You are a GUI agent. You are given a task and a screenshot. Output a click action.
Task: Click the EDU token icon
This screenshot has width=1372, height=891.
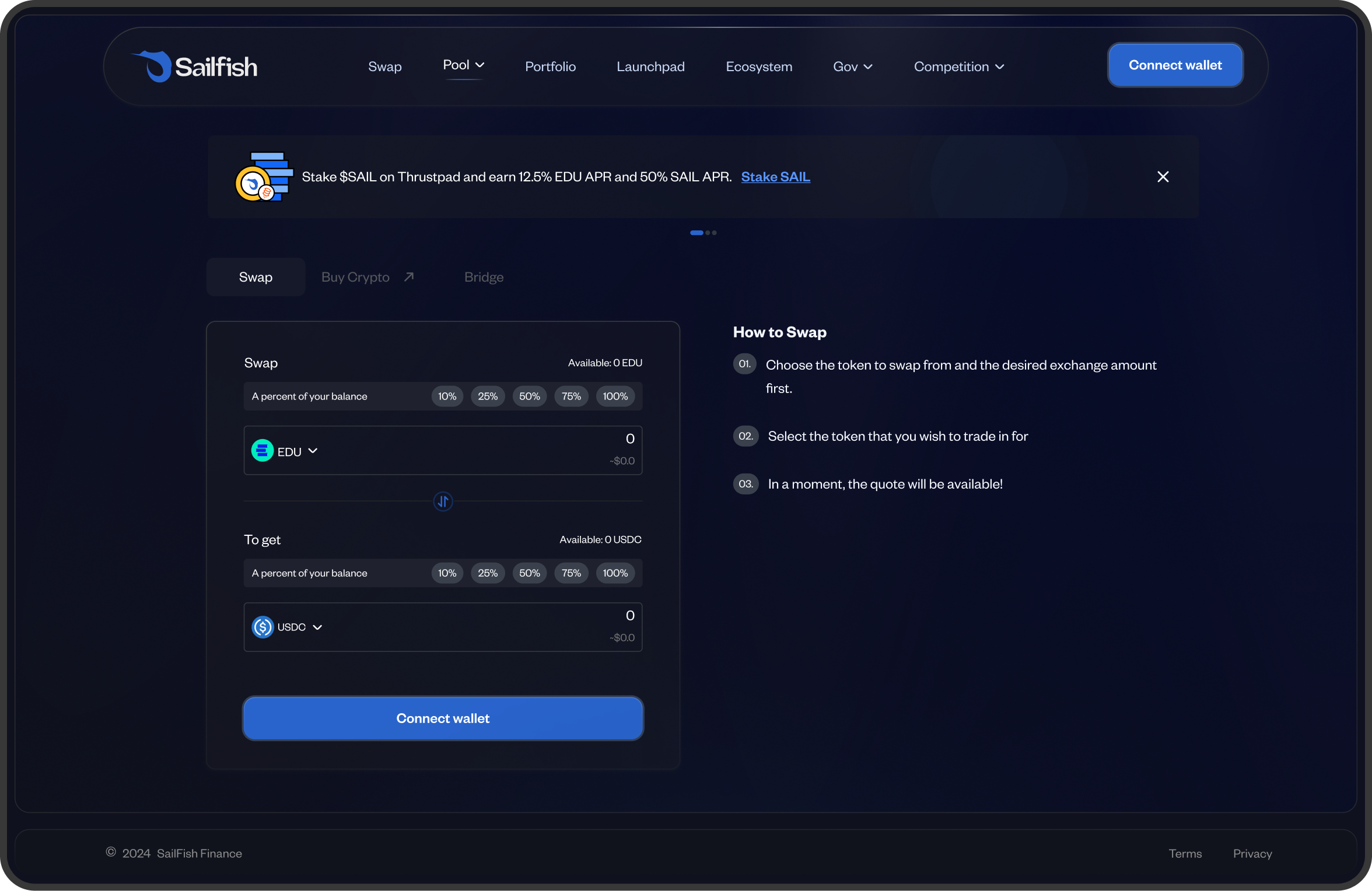coord(262,451)
